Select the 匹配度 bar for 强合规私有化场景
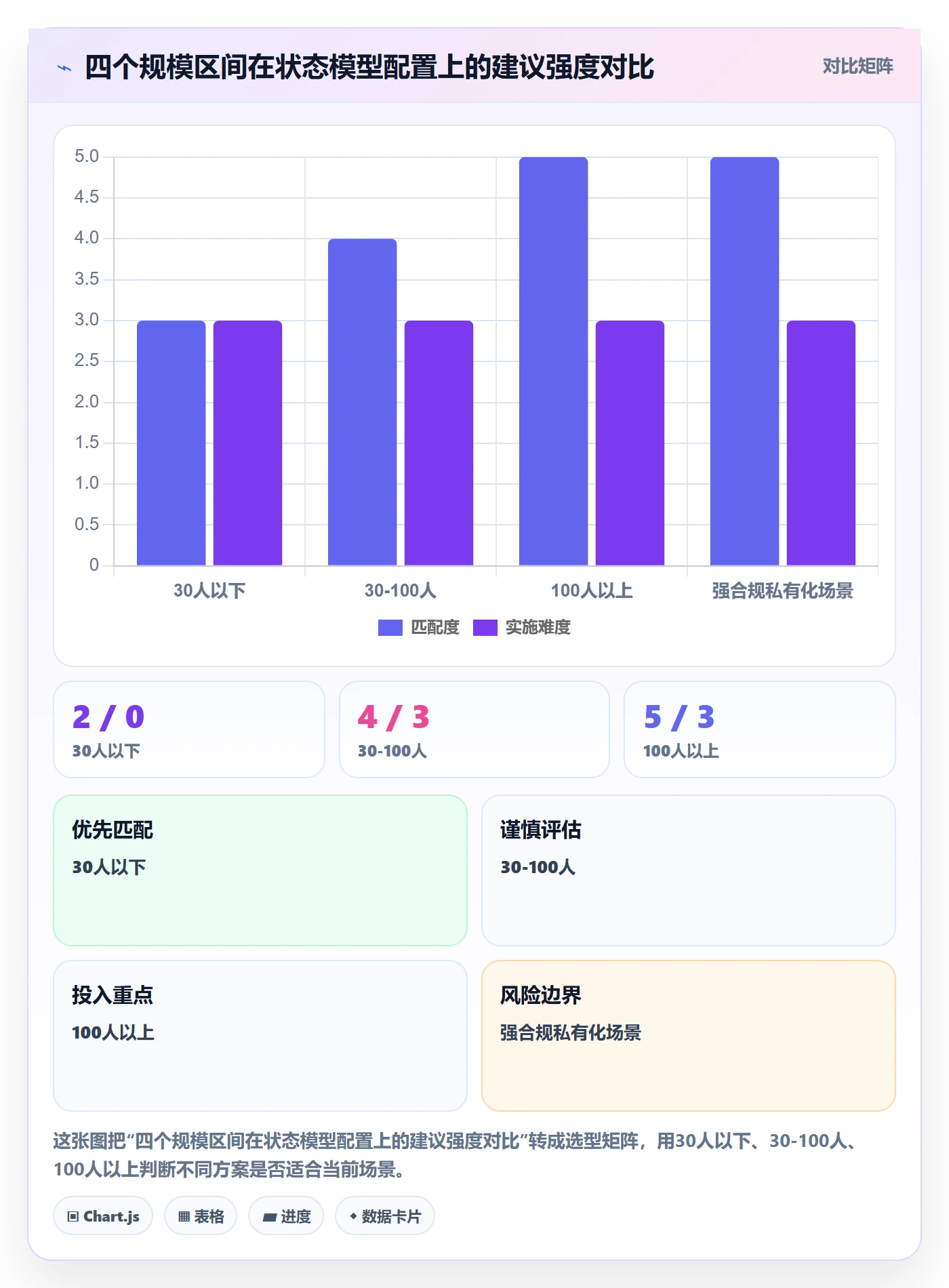 click(745, 361)
